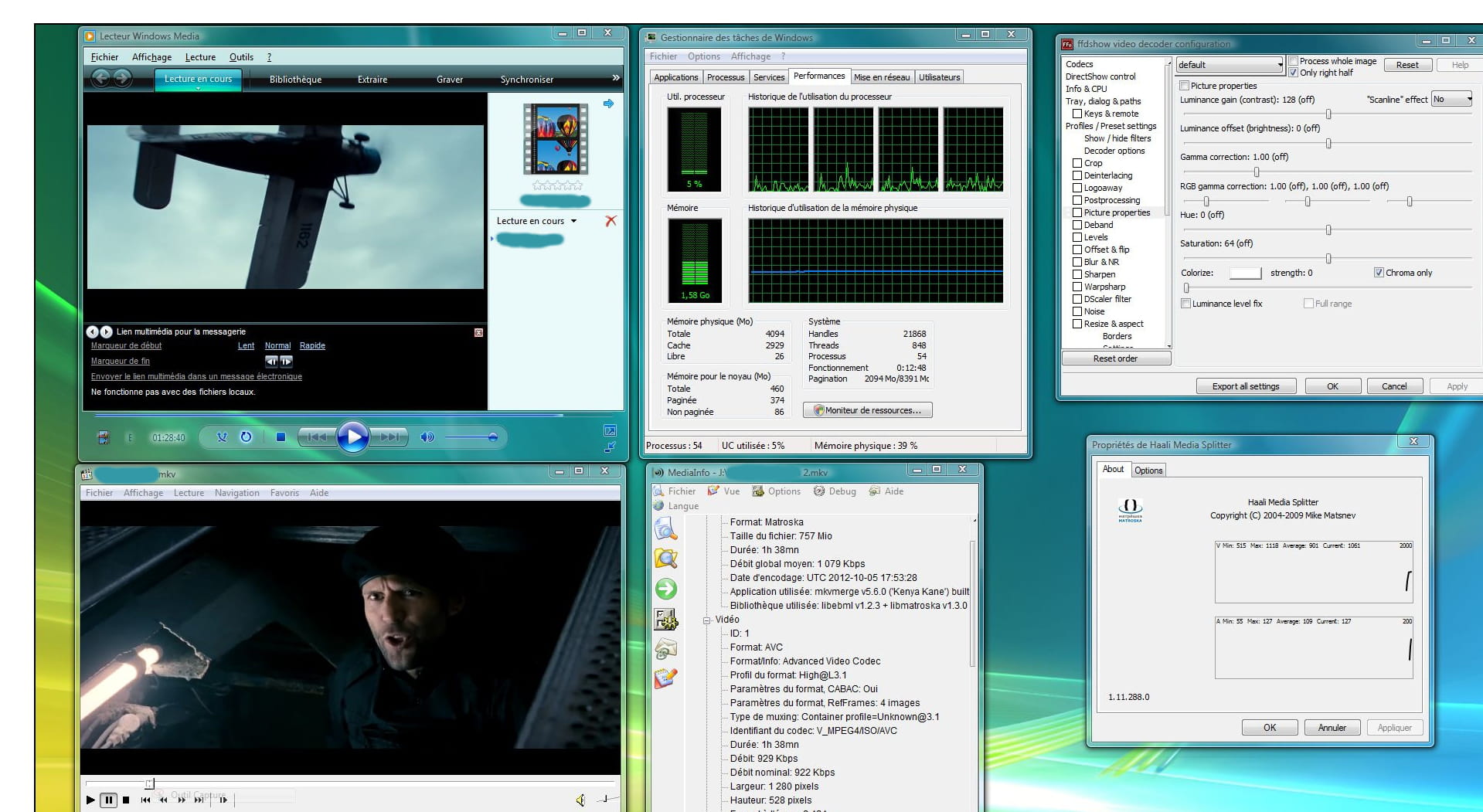Click the Back arrow in Windows Media Player
The height and width of the screenshot is (812, 1483).
click(x=100, y=77)
